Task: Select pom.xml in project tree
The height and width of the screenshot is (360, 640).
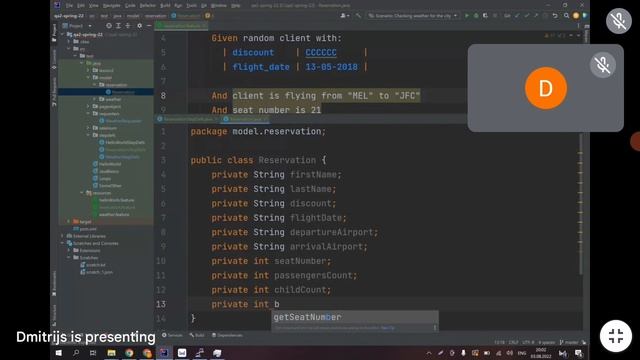Action: pos(85,229)
